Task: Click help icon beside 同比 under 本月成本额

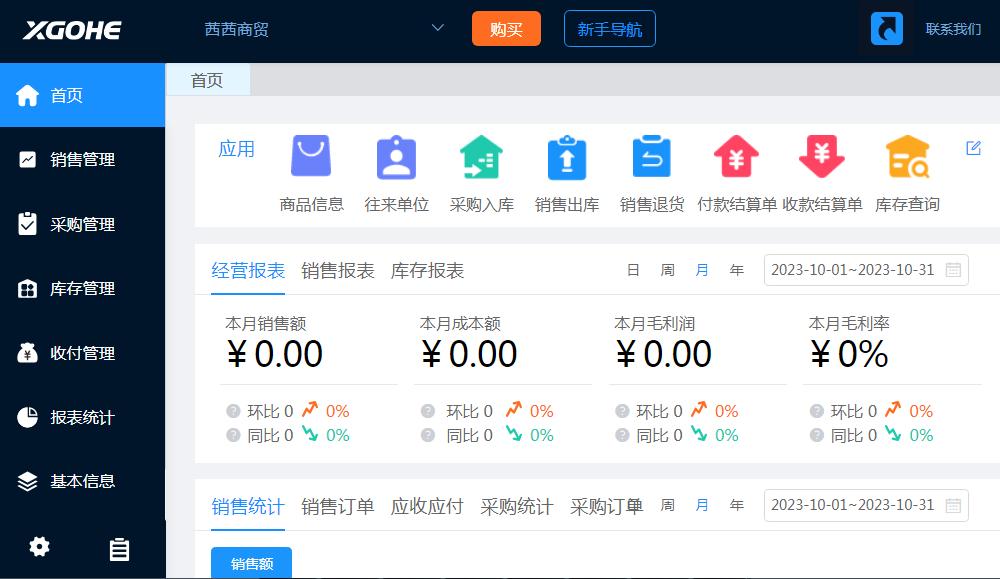Action: pyautogui.click(x=428, y=435)
